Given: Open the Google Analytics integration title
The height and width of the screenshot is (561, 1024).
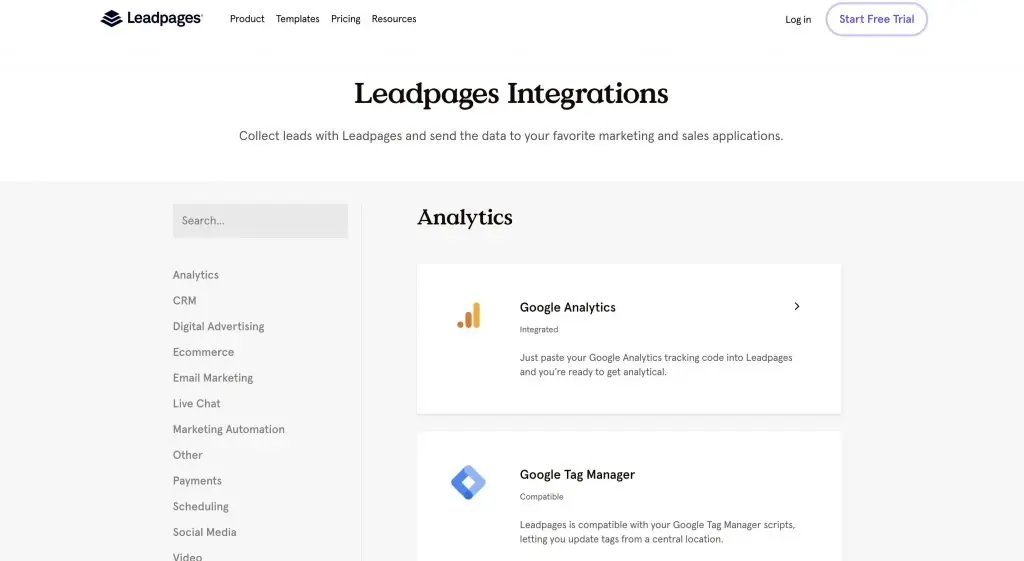Looking at the screenshot, I should pyautogui.click(x=568, y=308).
